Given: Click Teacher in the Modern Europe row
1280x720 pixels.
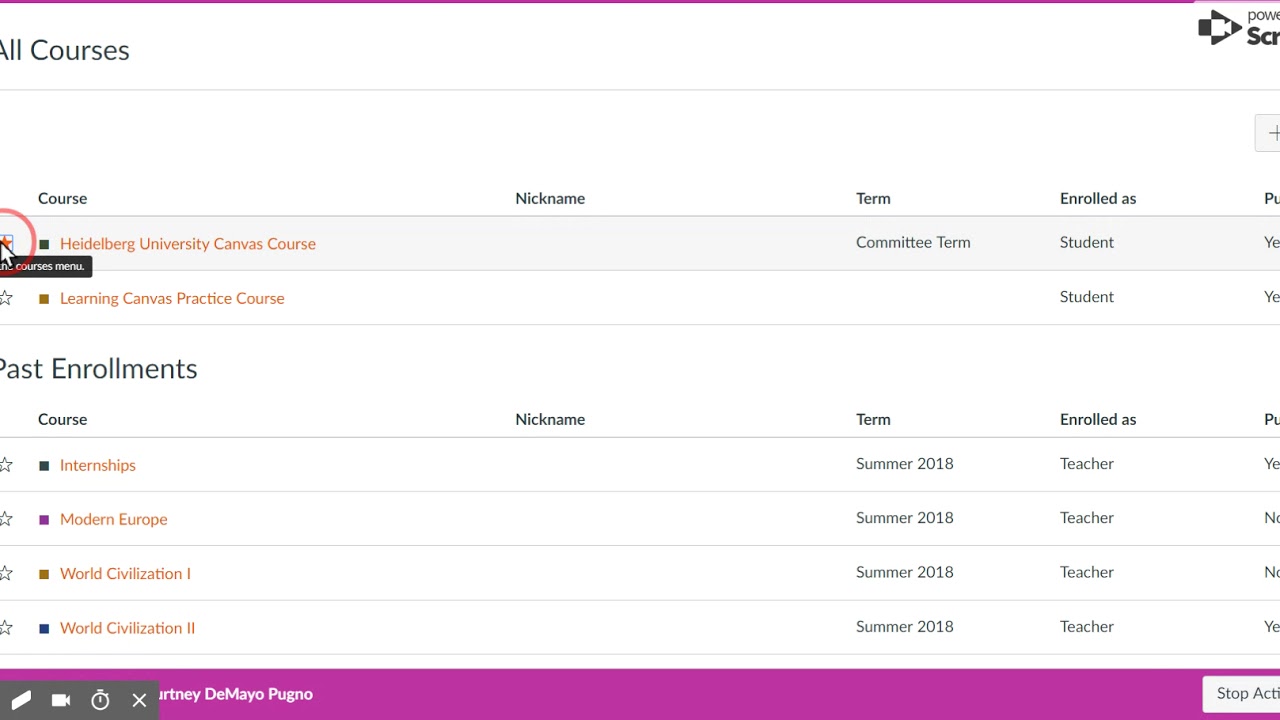Looking at the screenshot, I should click(1087, 518).
